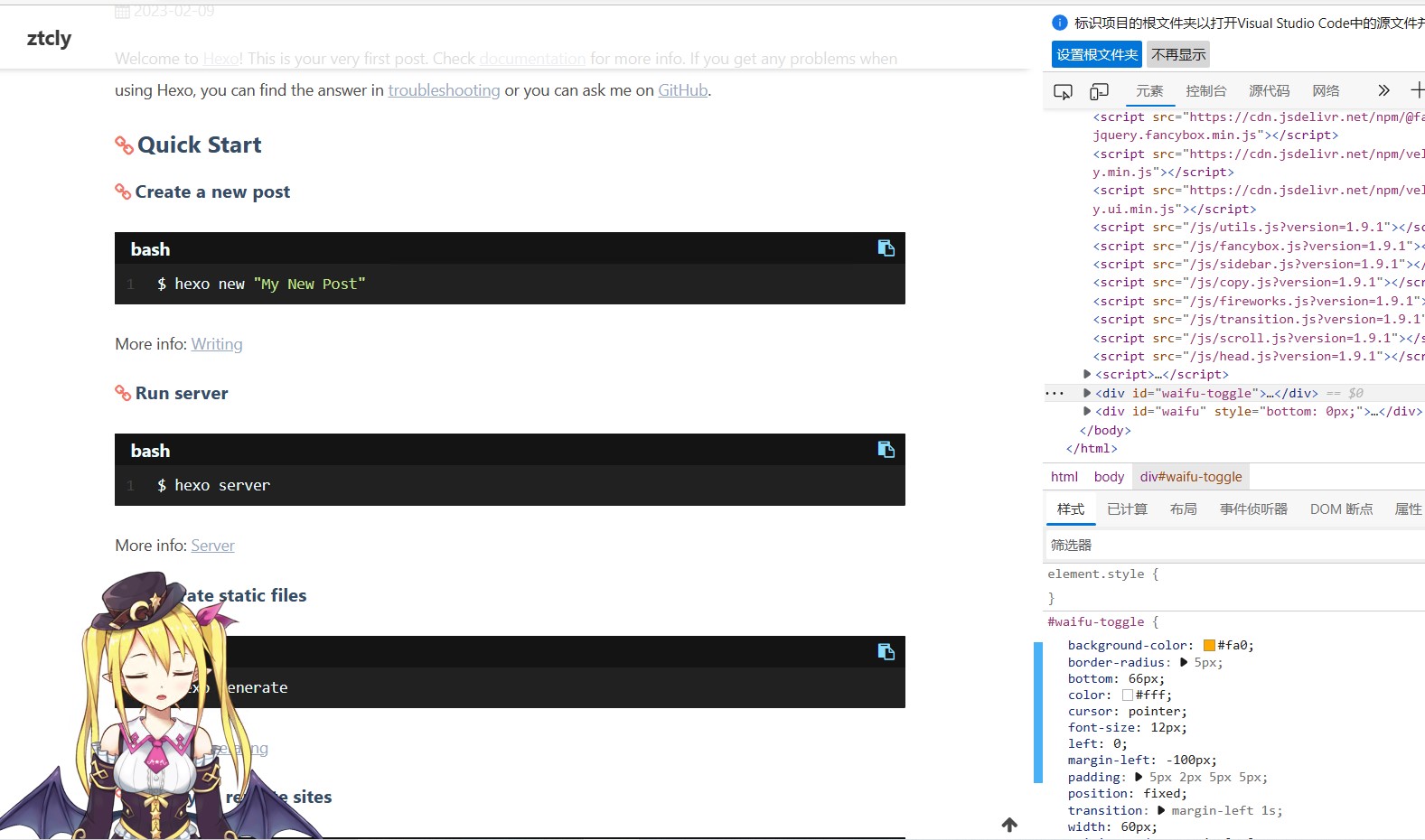1425x840 pixels.
Task: Focus the 筛选器 styles filter field
Action: [1233, 545]
